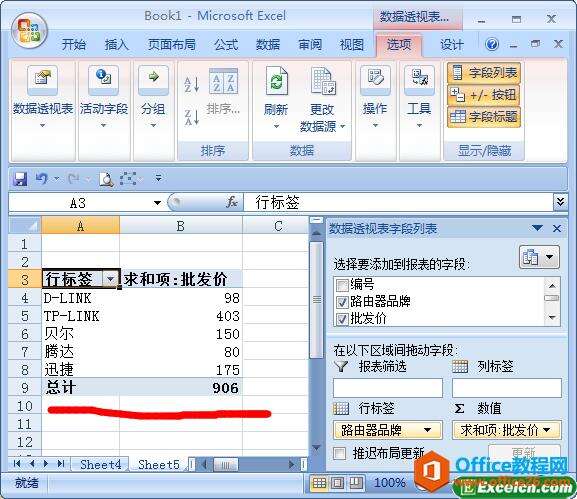
Task: Save the workbook with the floppy icon
Action: tap(20, 179)
